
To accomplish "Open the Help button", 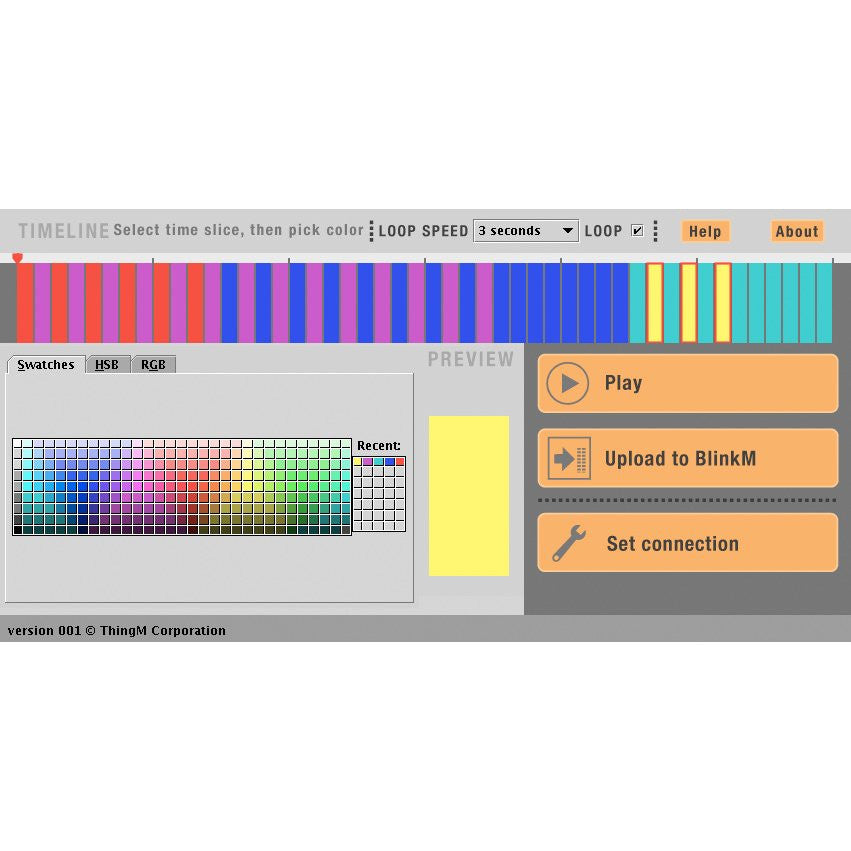I will click(x=705, y=231).
